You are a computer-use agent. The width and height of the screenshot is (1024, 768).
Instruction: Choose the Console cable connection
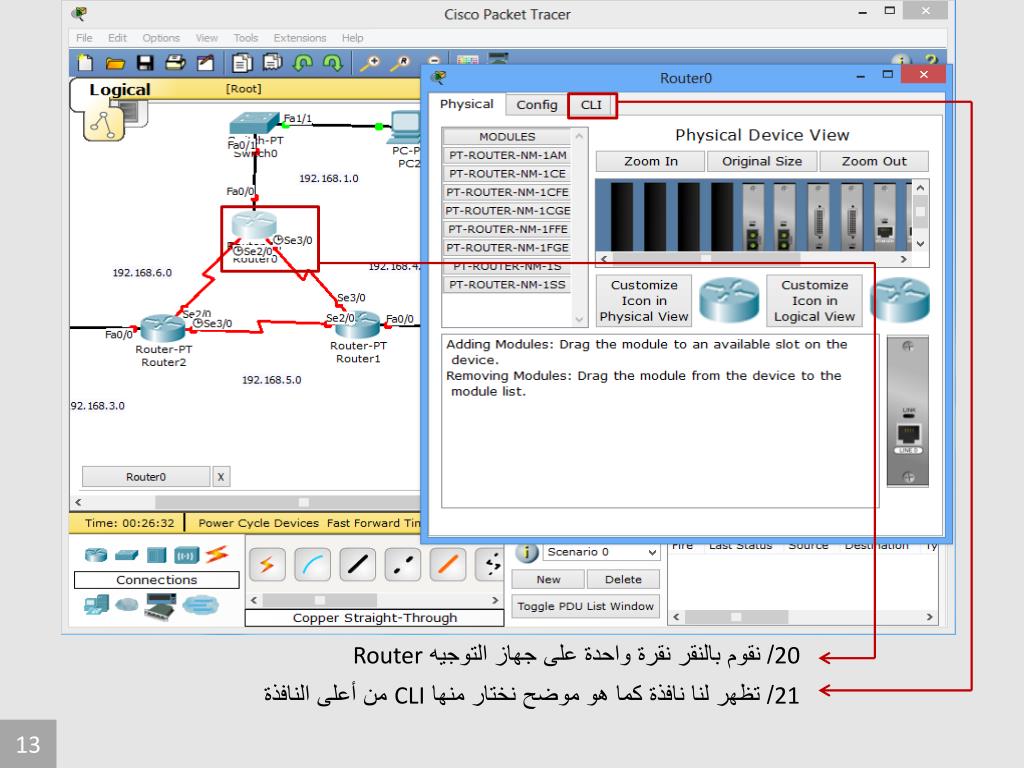click(312, 565)
